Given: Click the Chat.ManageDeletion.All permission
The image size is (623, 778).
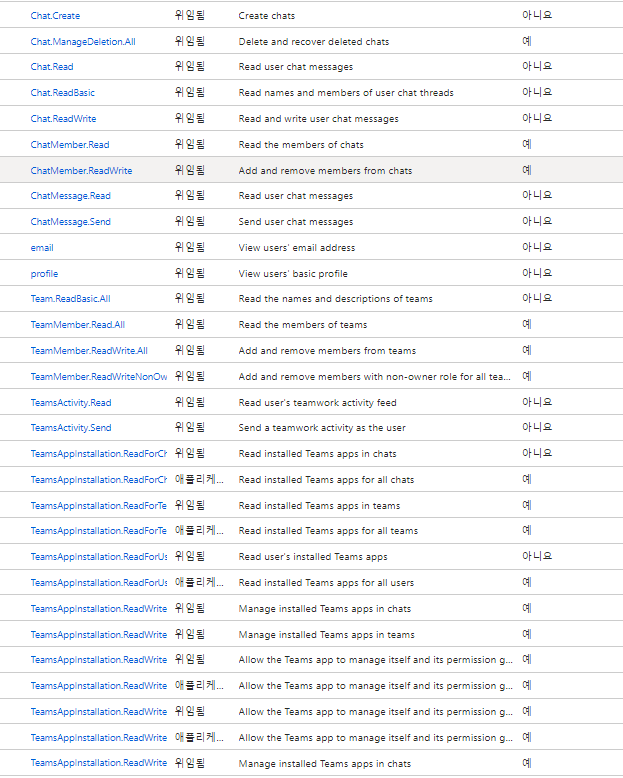Looking at the screenshot, I should pyautogui.click(x=83, y=42).
